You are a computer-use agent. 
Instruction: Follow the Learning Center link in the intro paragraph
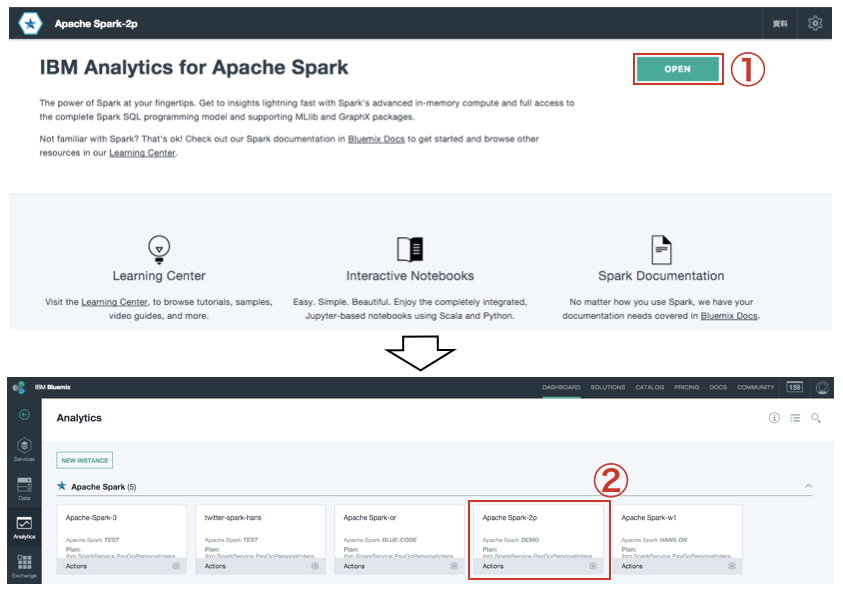point(142,153)
